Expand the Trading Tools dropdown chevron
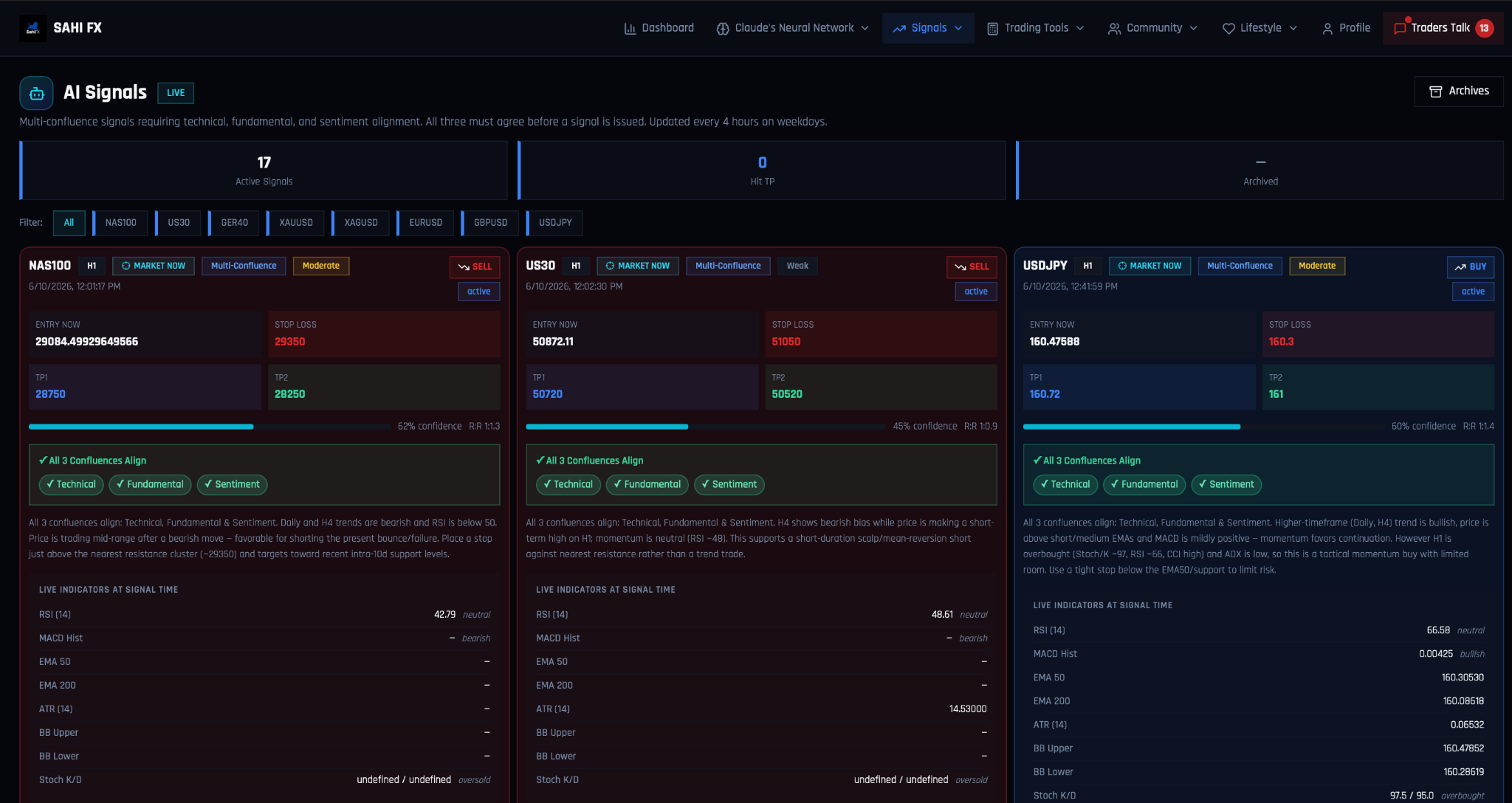The width and height of the screenshot is (1512, 803). click(1080, 29)
